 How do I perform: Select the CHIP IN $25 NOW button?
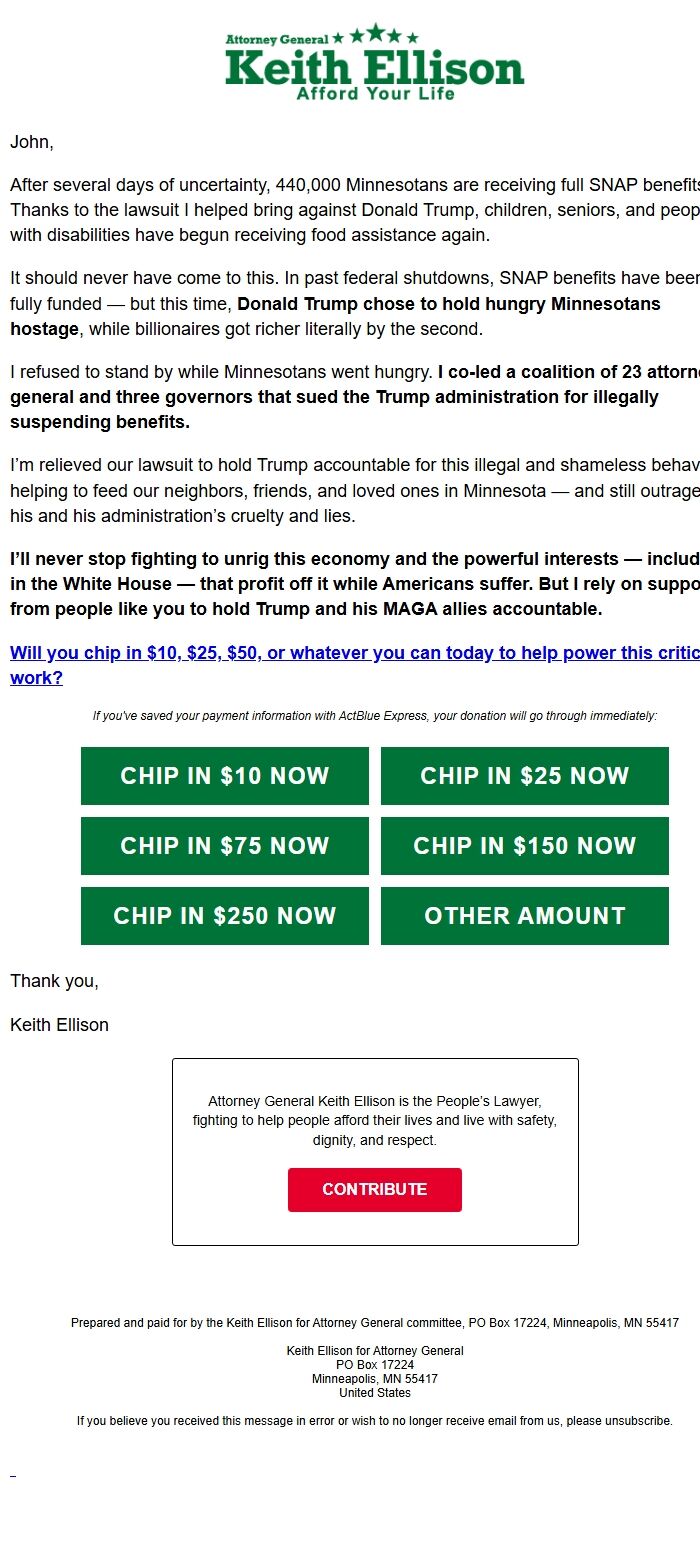coord(524,776)
